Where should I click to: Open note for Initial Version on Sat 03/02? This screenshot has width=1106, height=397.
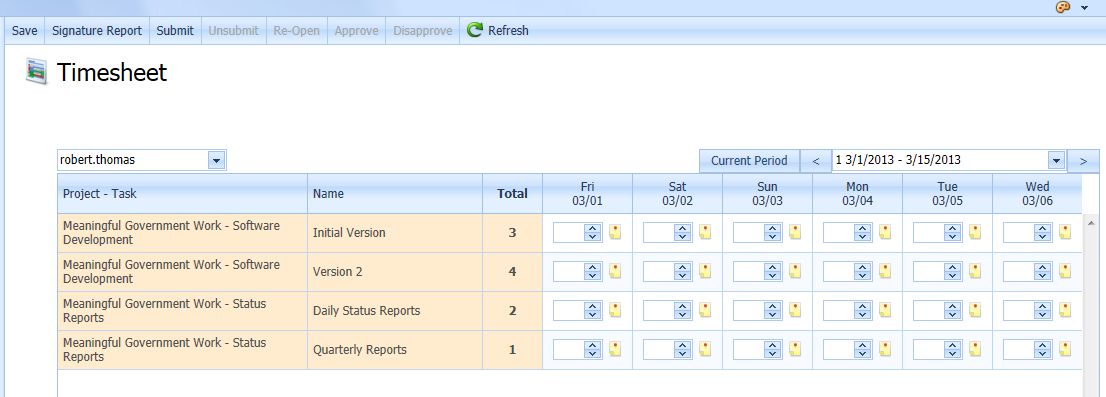point(705,232)
